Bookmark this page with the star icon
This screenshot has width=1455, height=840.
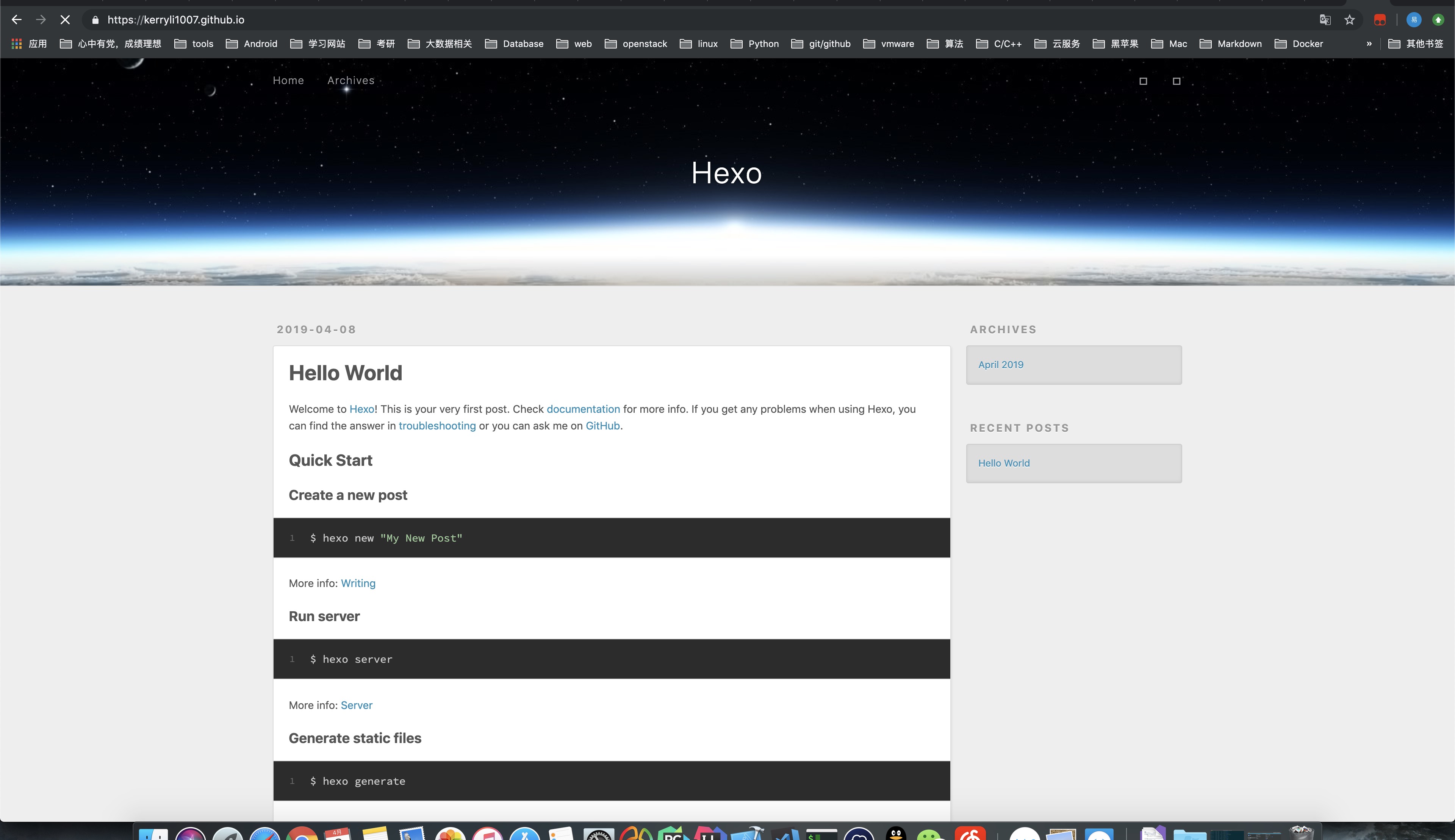(x=1349, y=20)
